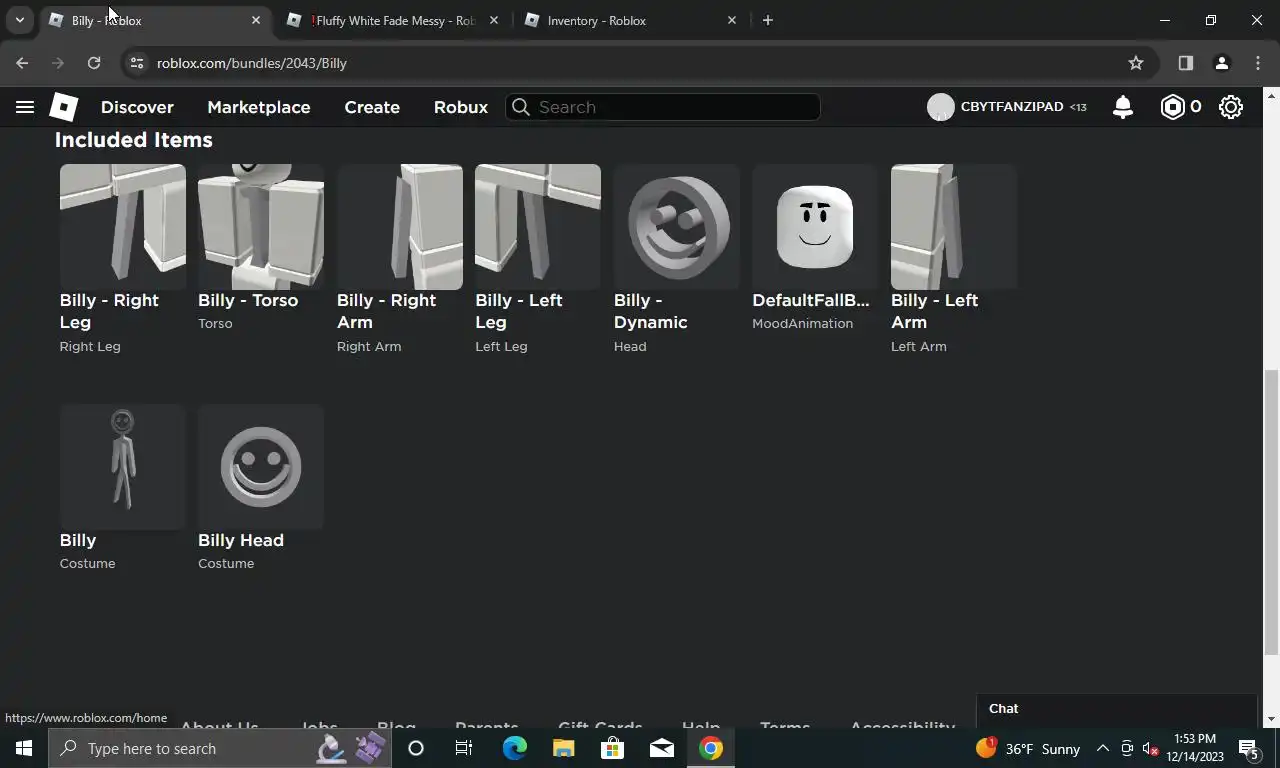Click the Billy - Torso title link
Screen dimensions: 1280x768
248,300
